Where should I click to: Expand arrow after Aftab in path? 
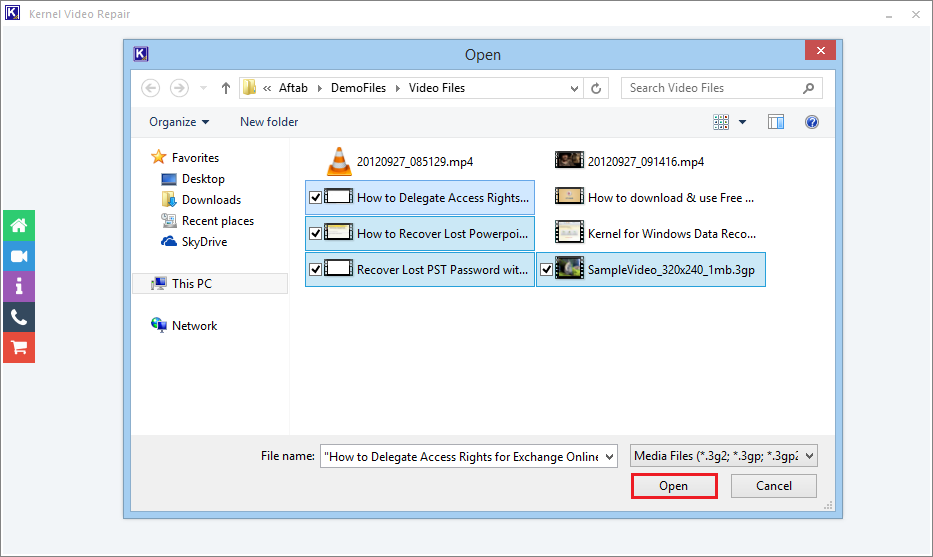pos(320,89)
